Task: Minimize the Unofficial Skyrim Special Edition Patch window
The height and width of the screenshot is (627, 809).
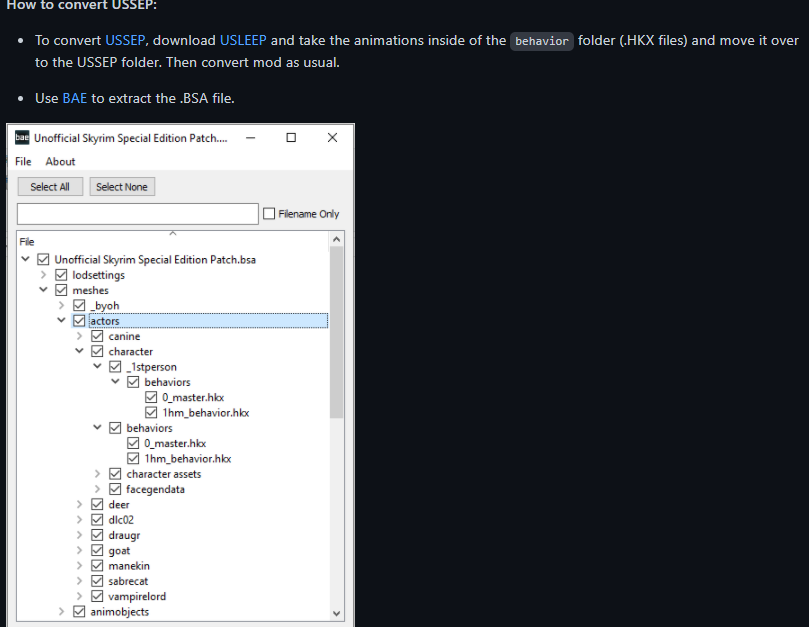Action: pos(251,138)
